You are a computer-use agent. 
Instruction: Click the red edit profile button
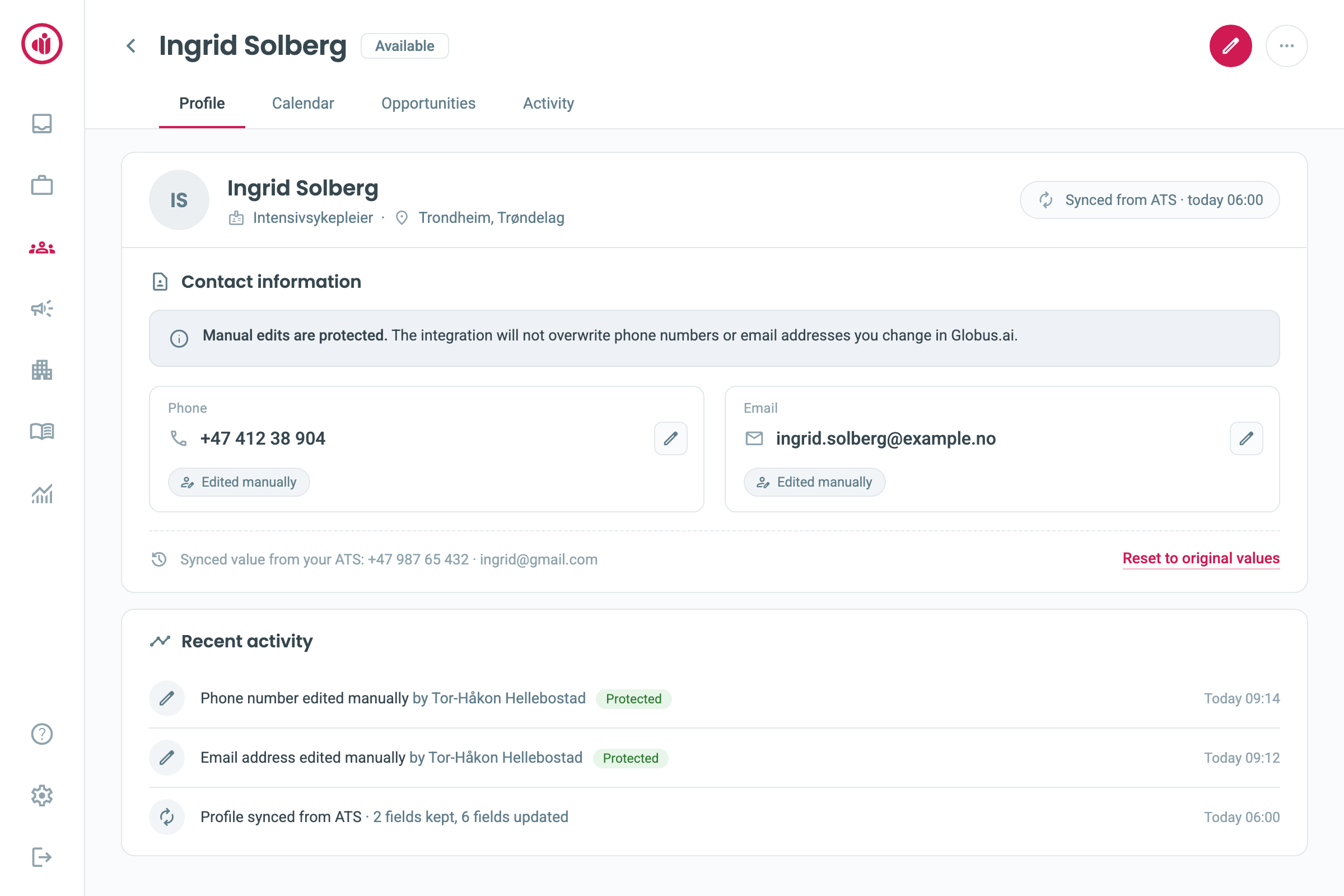[1231, 46]
